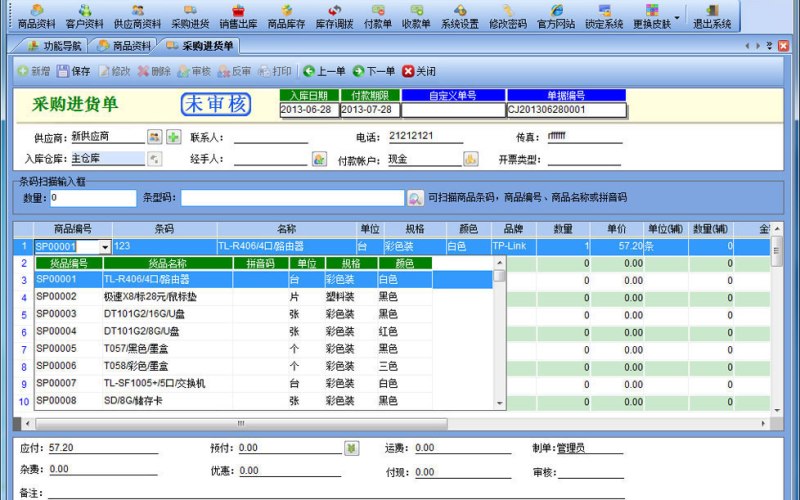
Task: Switch to the 商品资料 tab
Action: tap(124, 46)
